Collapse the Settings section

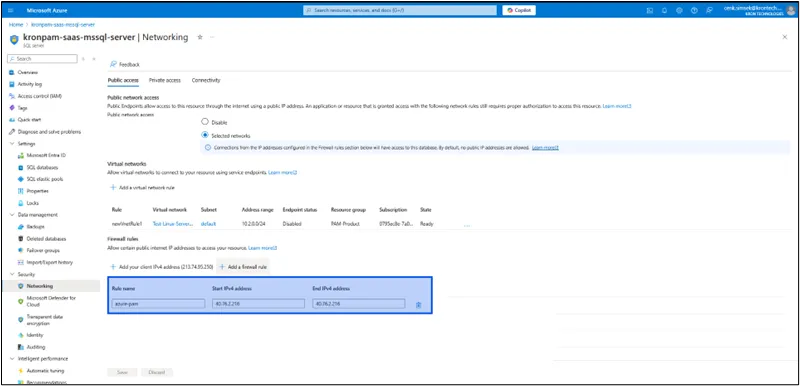[x=12, y=144]
